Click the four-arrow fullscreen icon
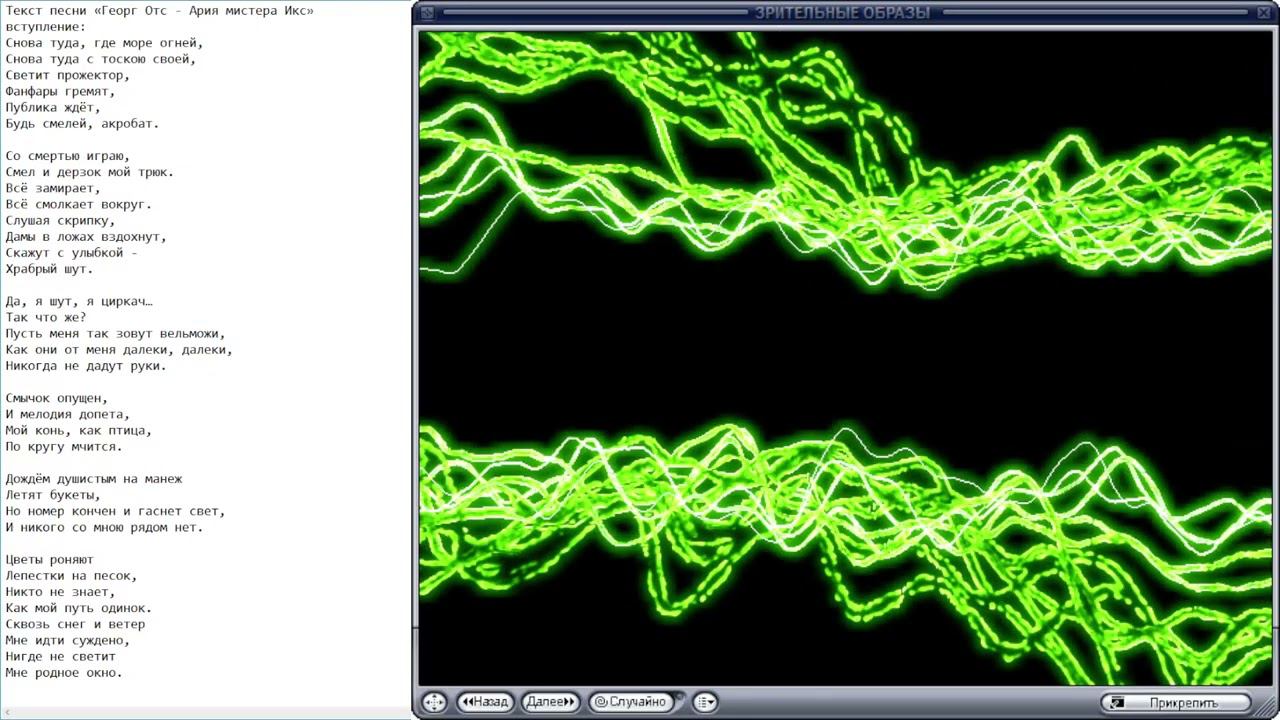1280x720 pixels. tap(433, 702)
